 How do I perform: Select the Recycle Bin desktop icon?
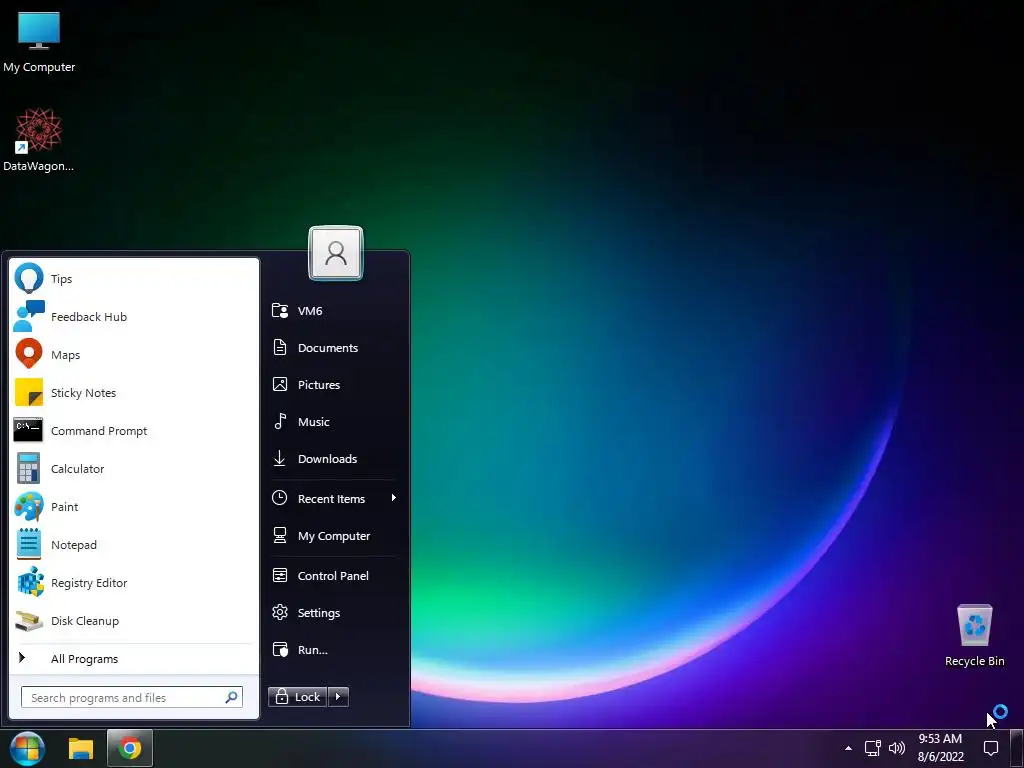point(974,635)
